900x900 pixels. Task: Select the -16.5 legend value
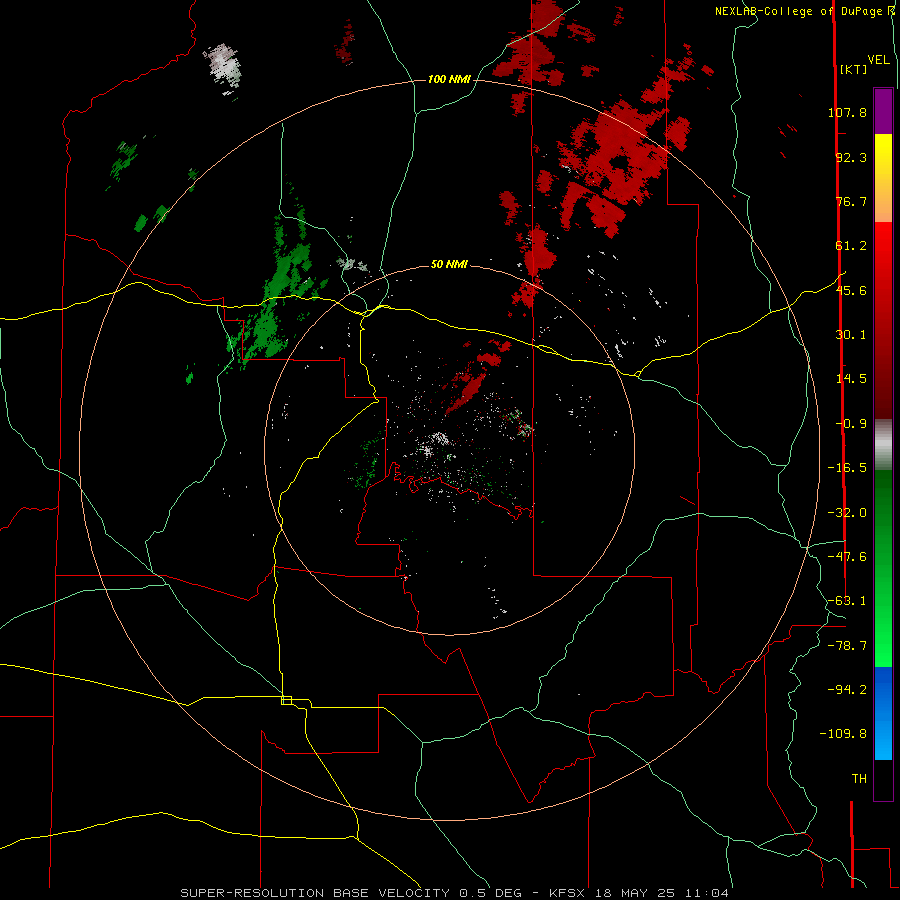tap(847, 468)
